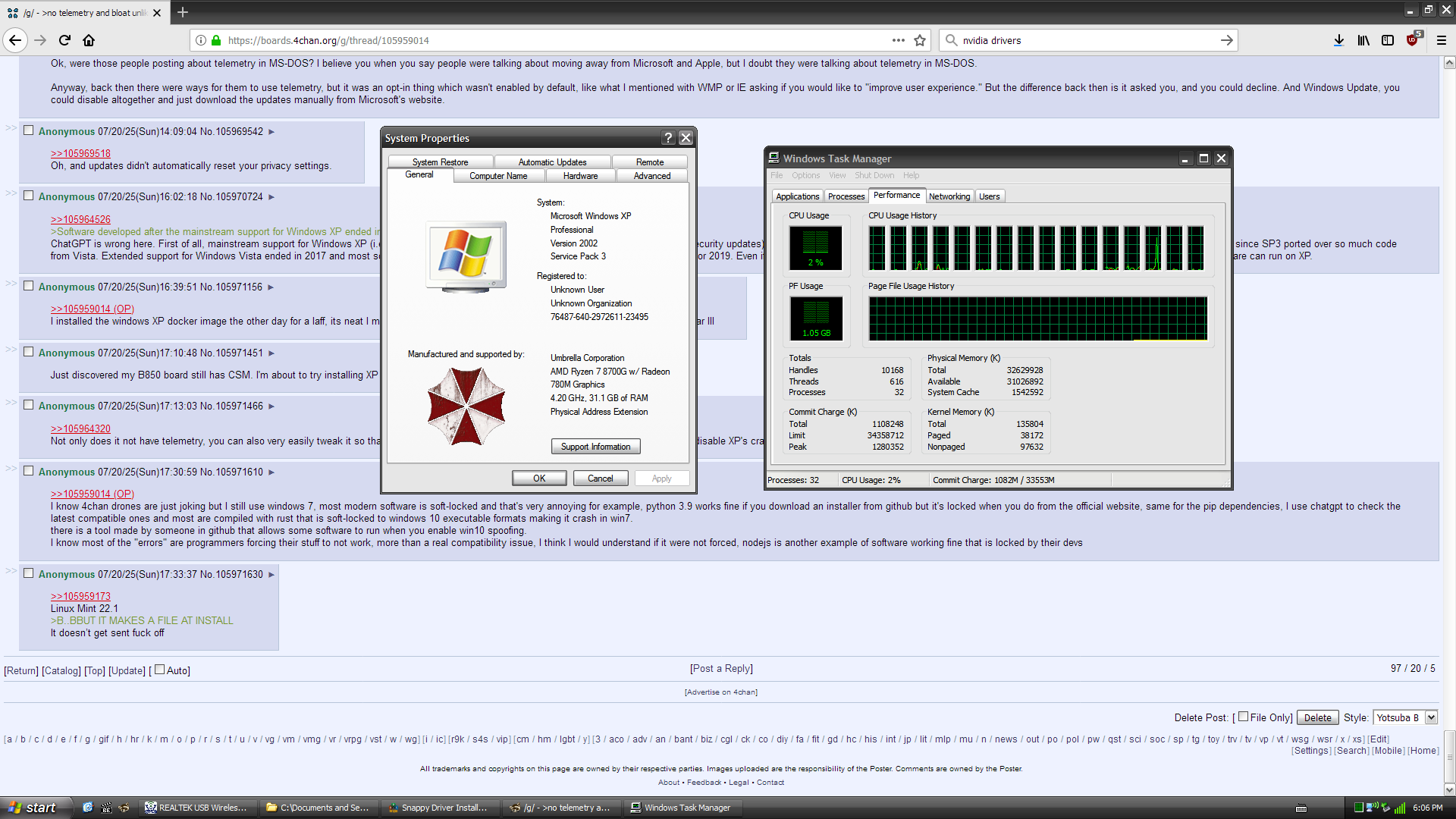Screen dimensions: 1456x819
Task: Enable the Auto update checkbox
Action: [x=159, y=670]
